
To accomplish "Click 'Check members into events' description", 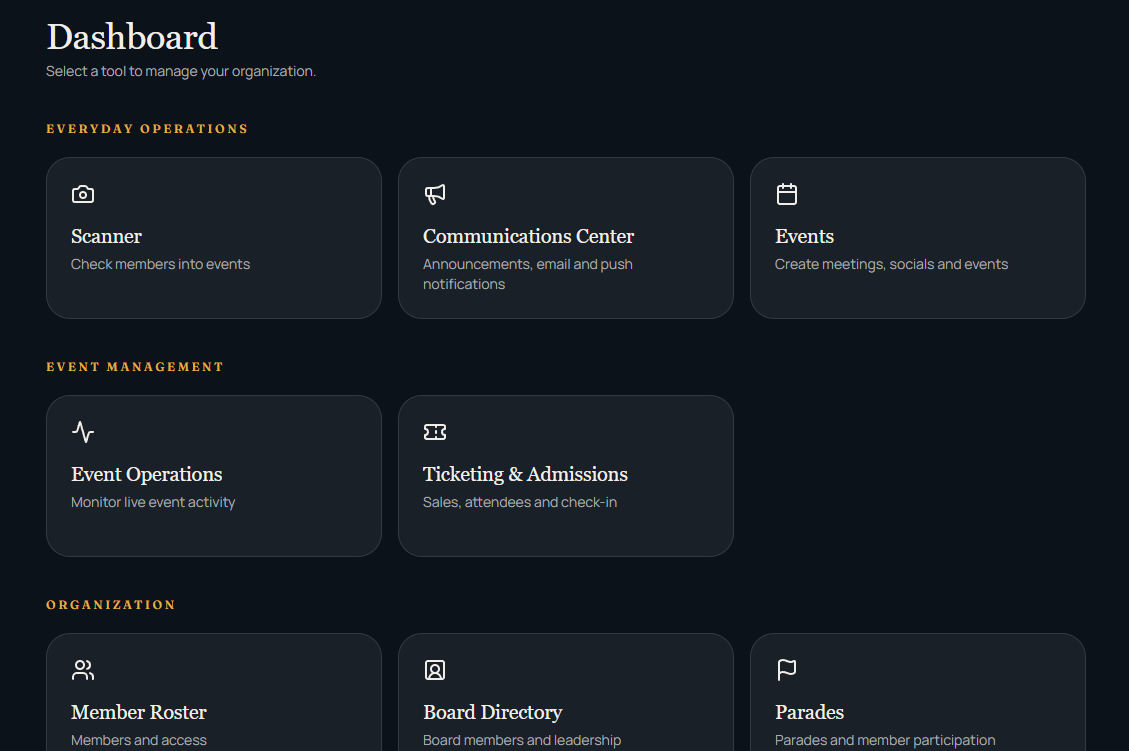I will click(x=161, y=264).
